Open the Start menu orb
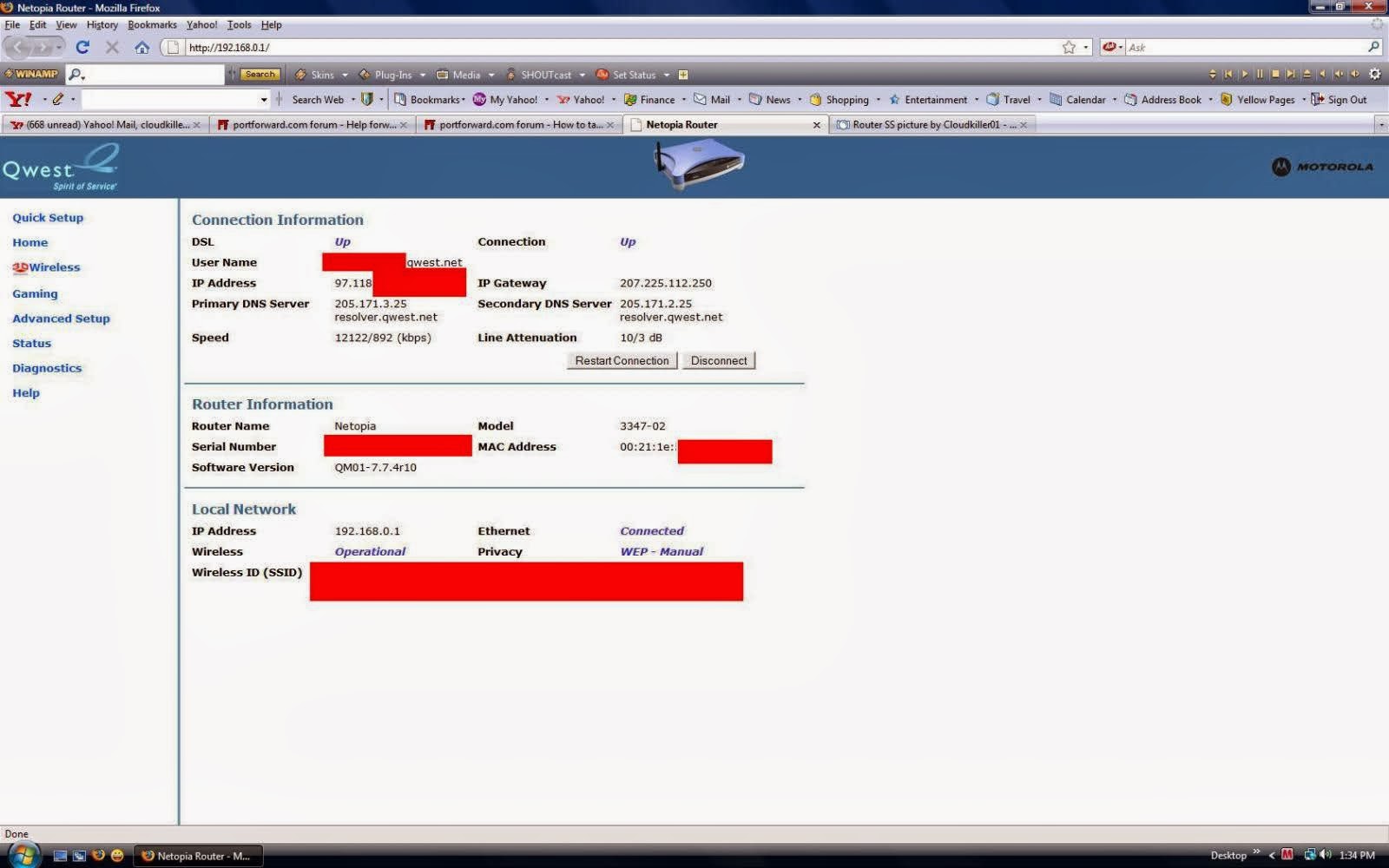Viewport: 1389px width, 868px height. (x=23, y=855)
